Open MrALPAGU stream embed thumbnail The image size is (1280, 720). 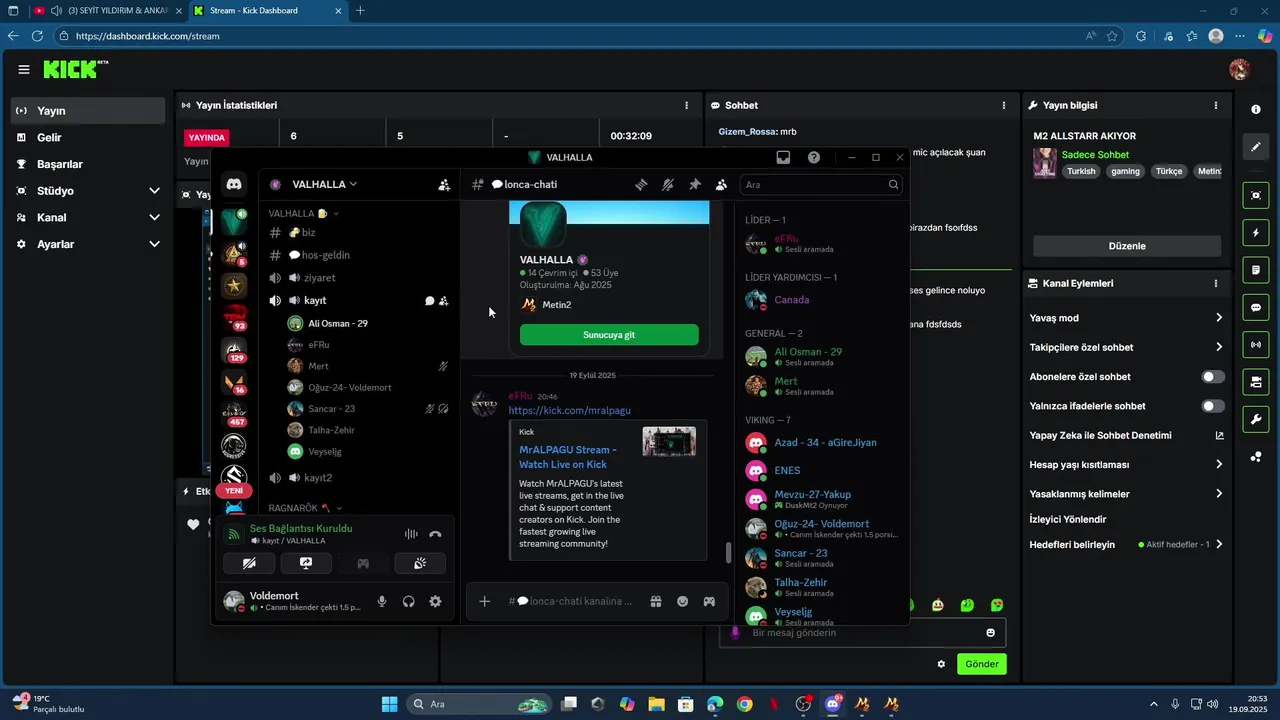tap(669, 441)
